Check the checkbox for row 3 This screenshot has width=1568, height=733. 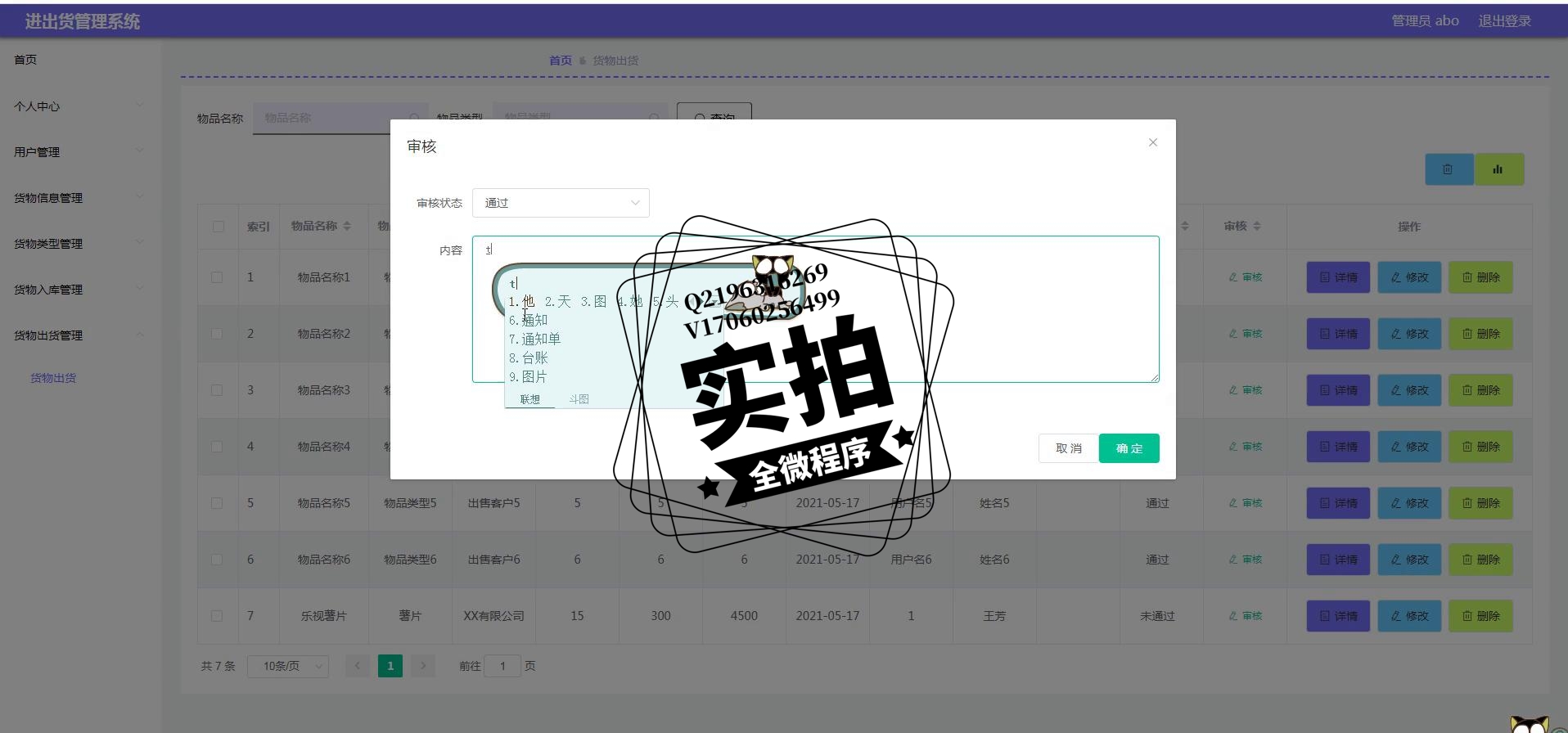coord(217,390)
